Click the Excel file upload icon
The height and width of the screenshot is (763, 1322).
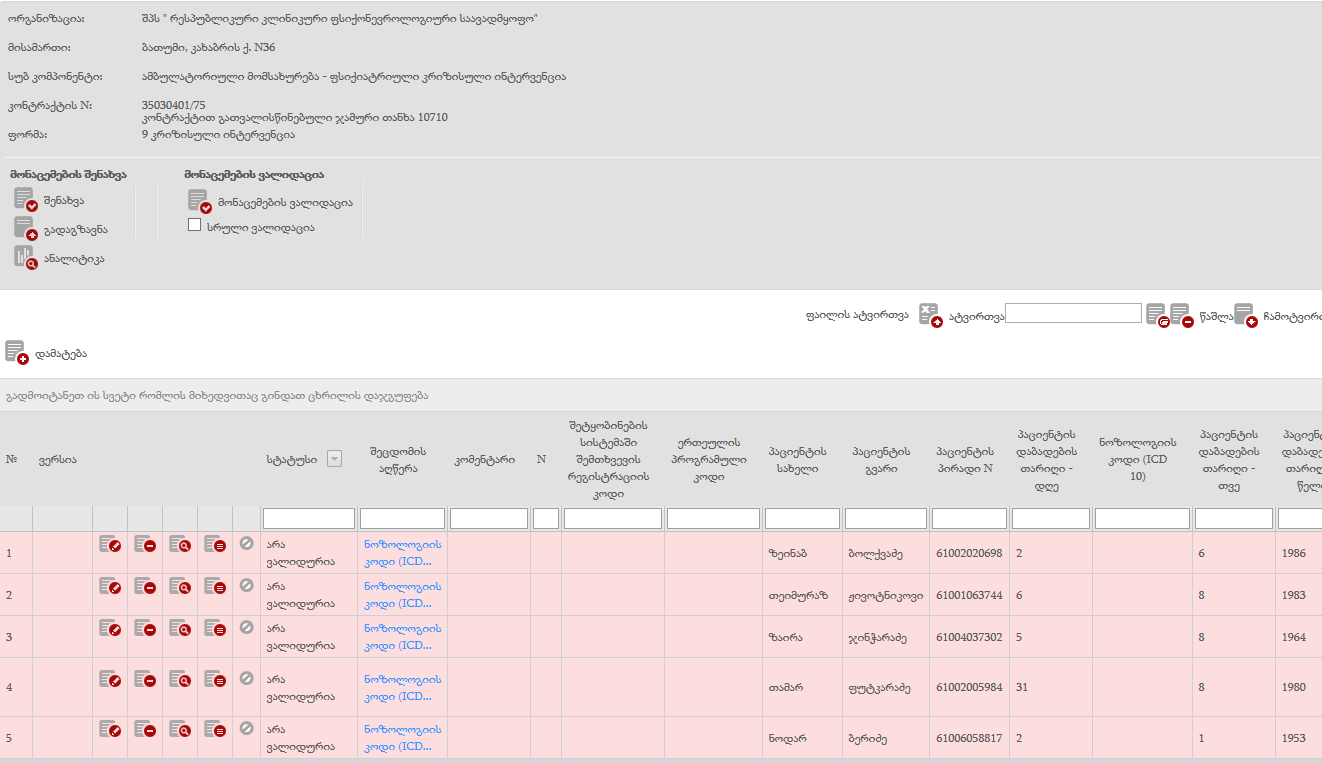930,315
